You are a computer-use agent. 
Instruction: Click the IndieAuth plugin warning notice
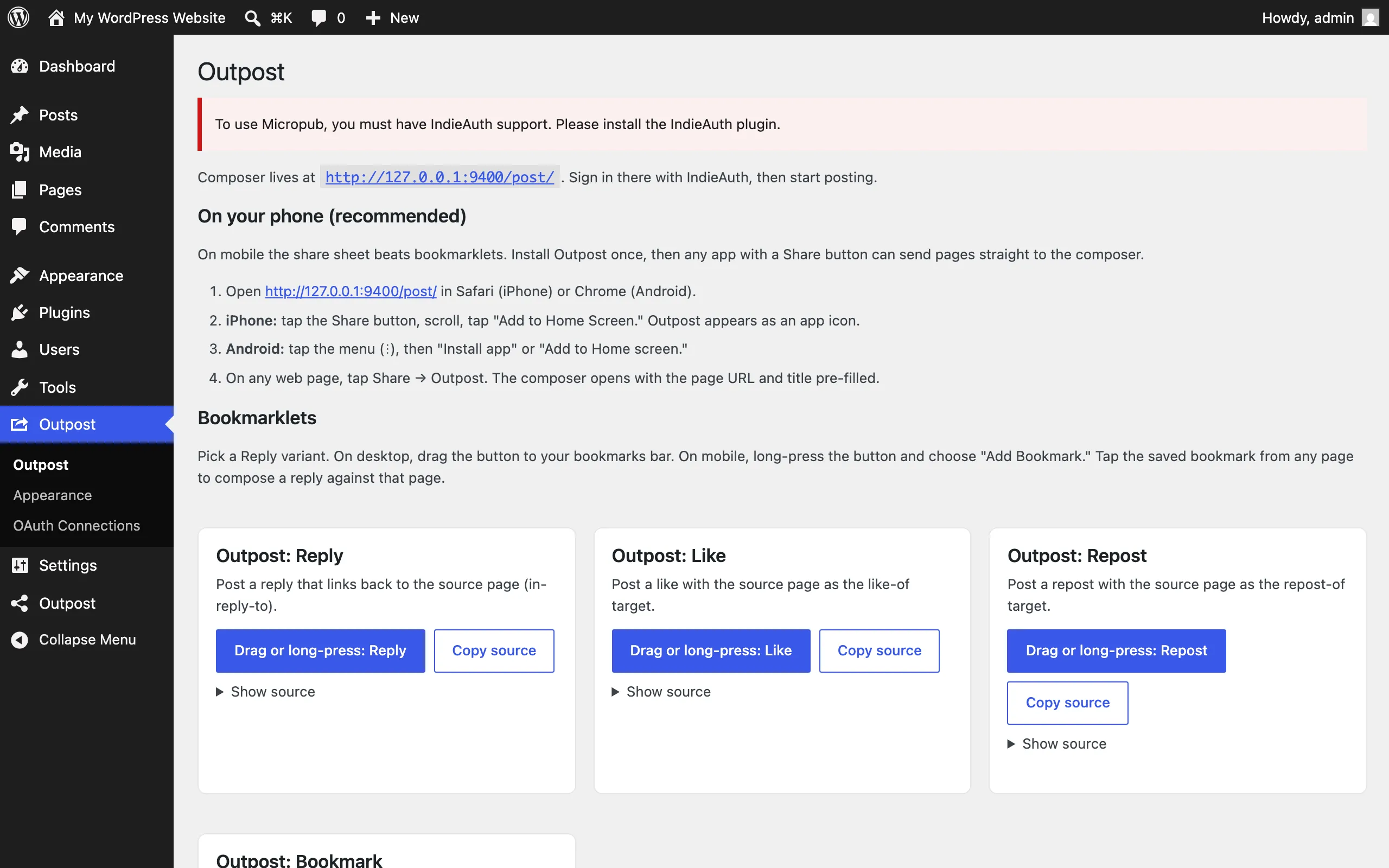pos(782,124)
